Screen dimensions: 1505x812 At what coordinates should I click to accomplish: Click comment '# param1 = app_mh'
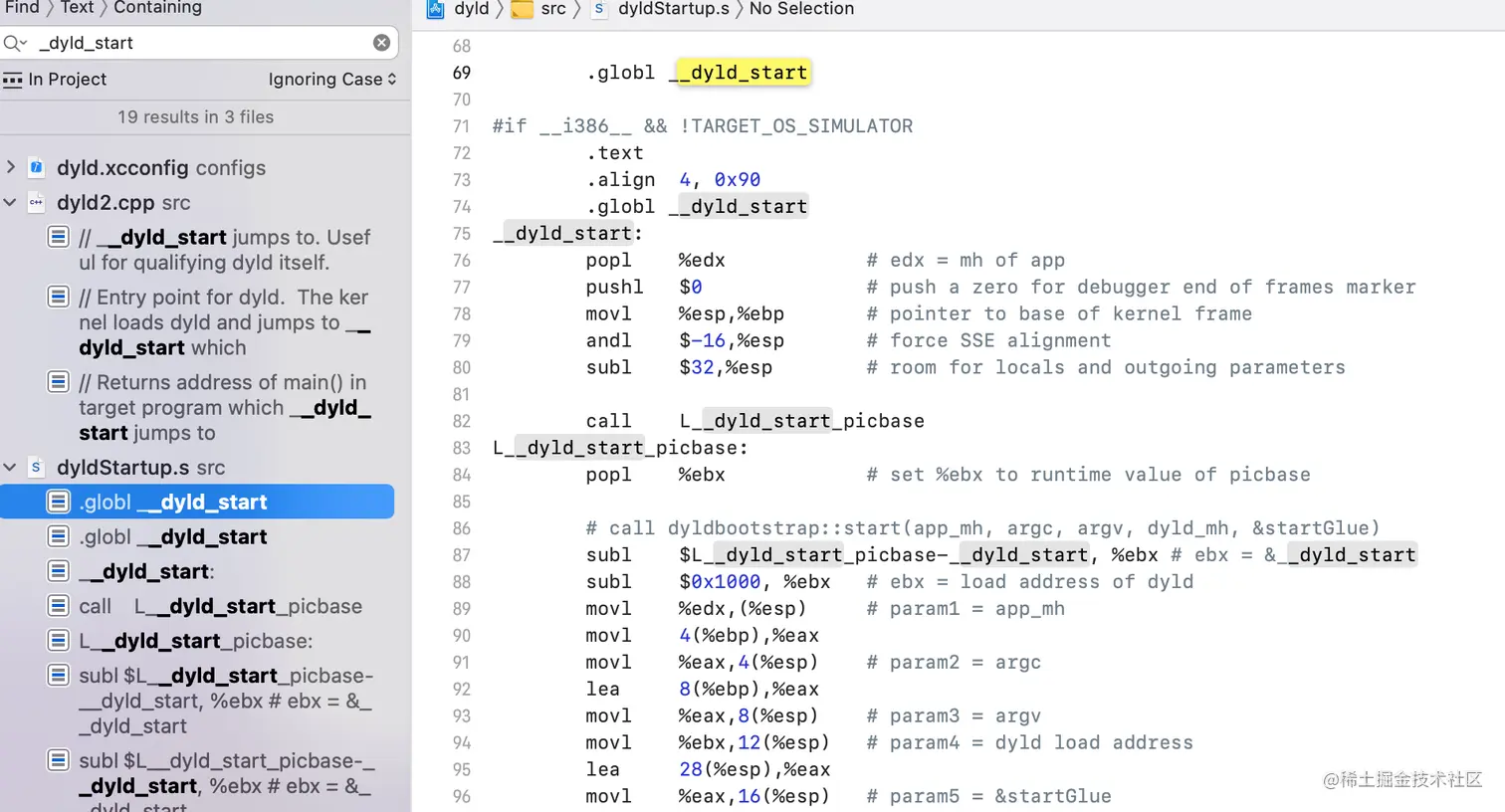coord(966,609)
